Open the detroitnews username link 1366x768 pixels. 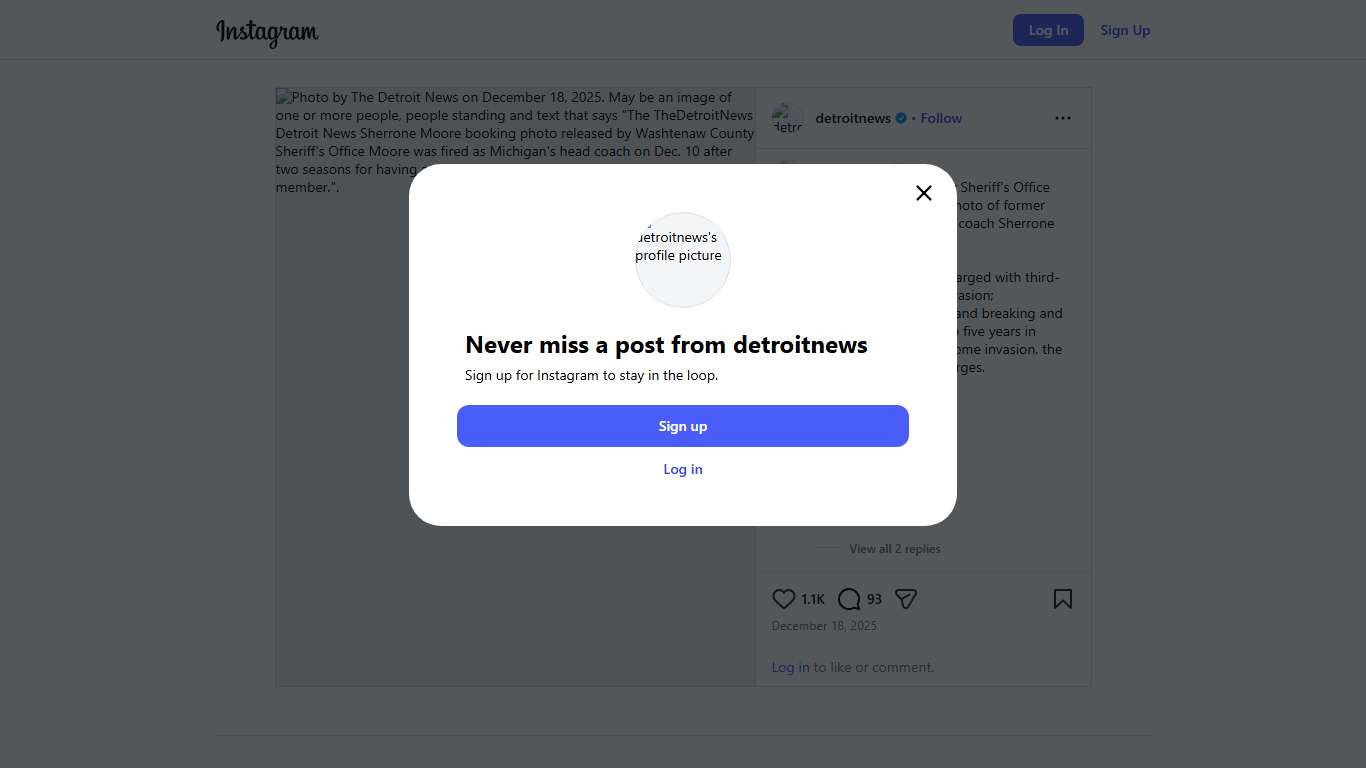[853, 118]
